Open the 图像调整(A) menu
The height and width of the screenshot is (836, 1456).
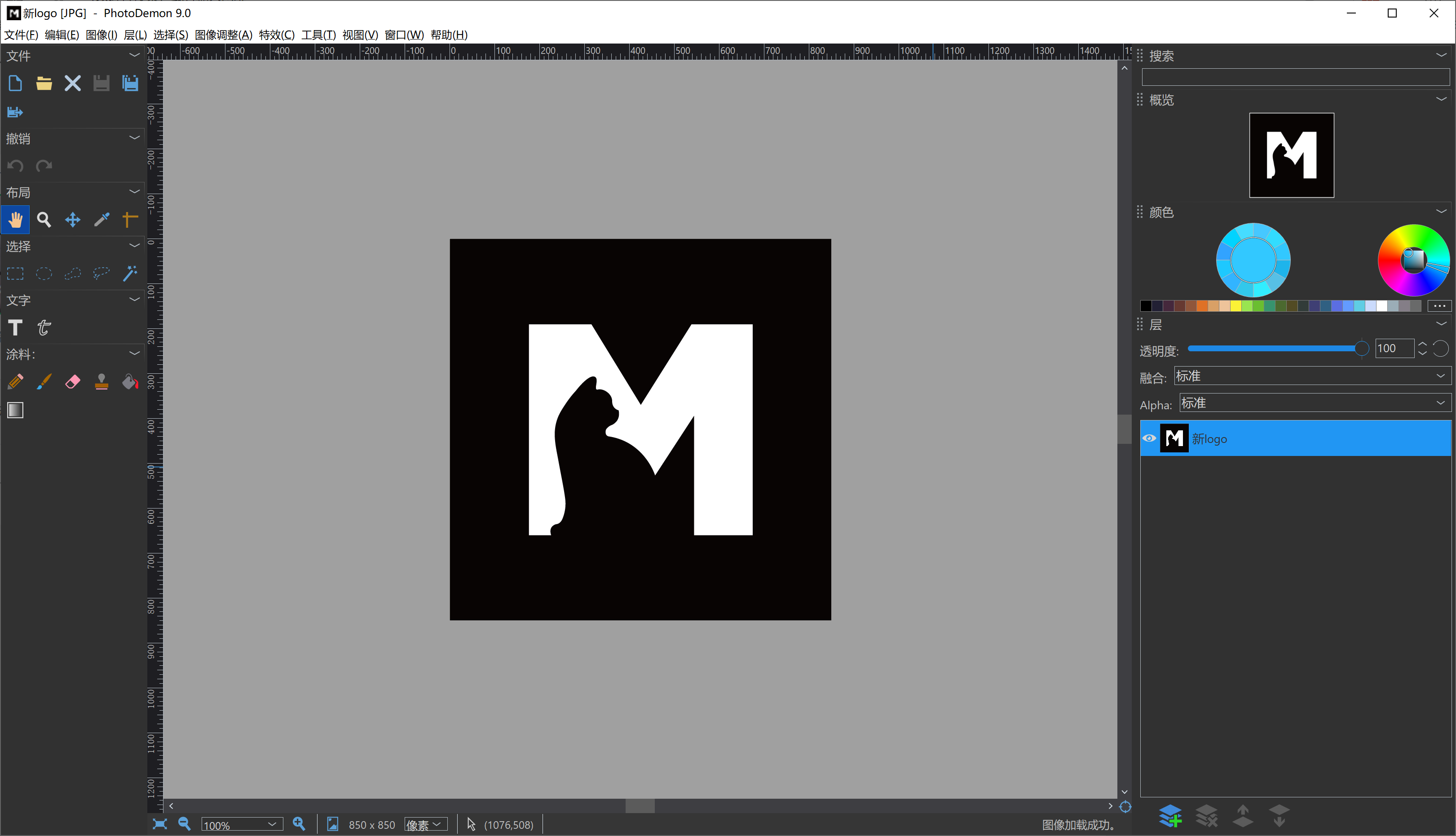223,35
